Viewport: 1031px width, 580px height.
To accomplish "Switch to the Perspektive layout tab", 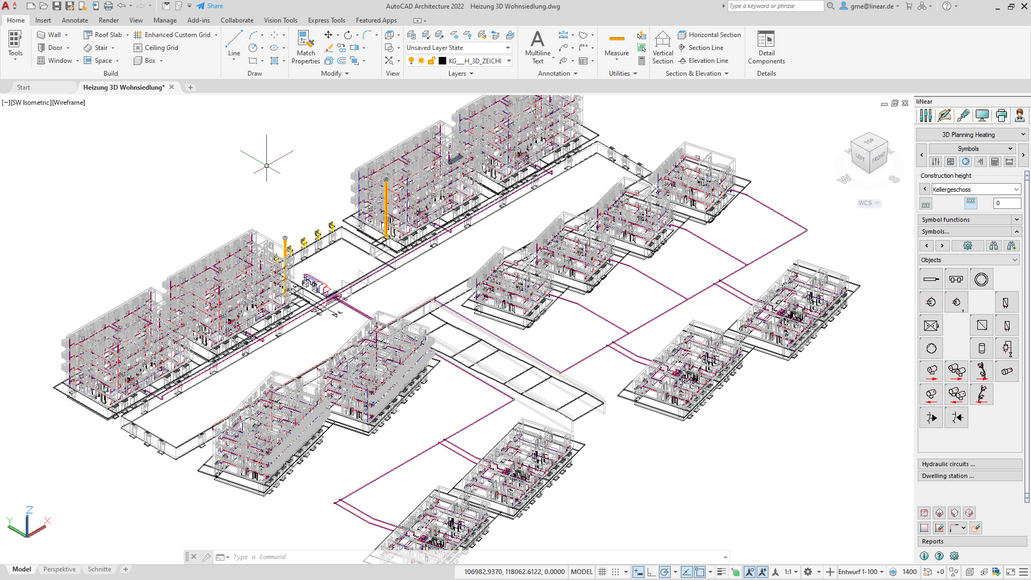I will (59, 569).
